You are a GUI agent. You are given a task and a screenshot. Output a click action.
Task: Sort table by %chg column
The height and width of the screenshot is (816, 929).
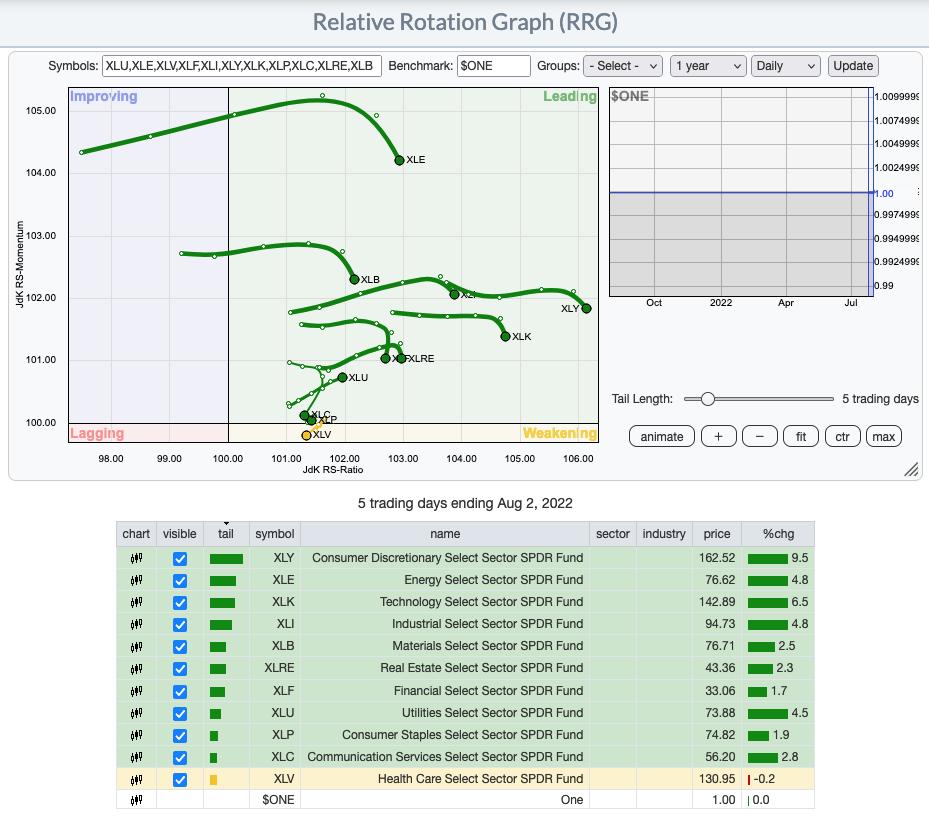[x=778, y=534]
